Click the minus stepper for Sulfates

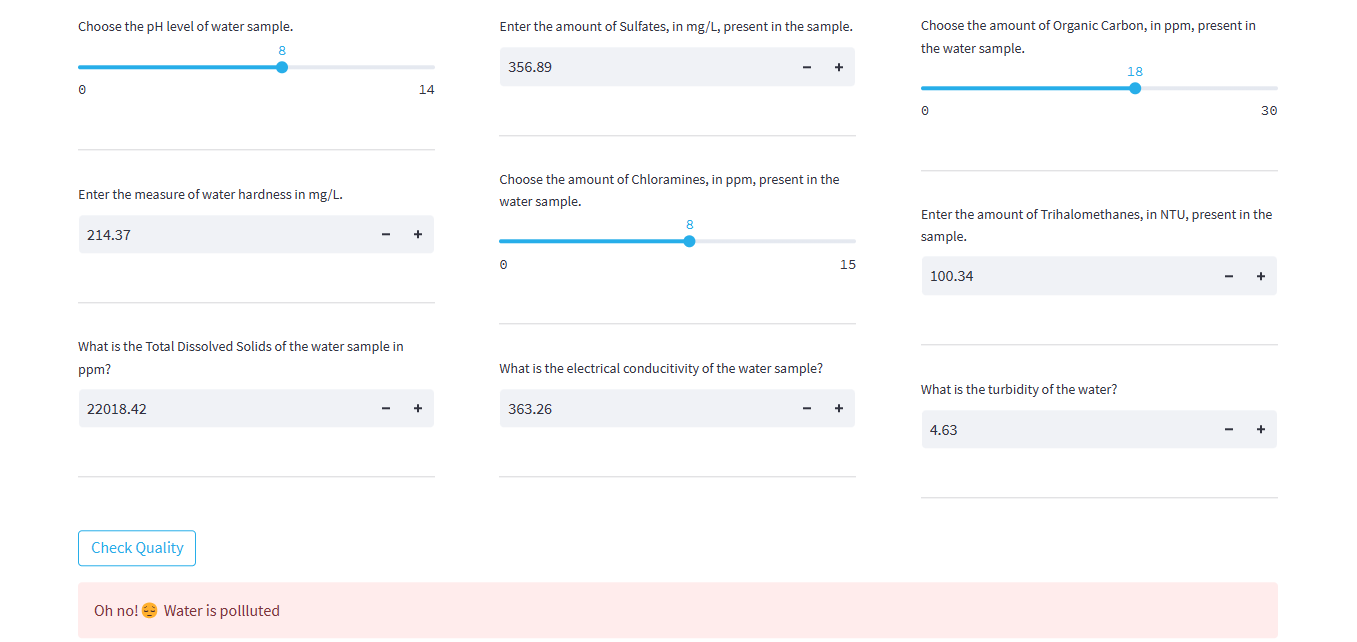[x=807, y=67]
